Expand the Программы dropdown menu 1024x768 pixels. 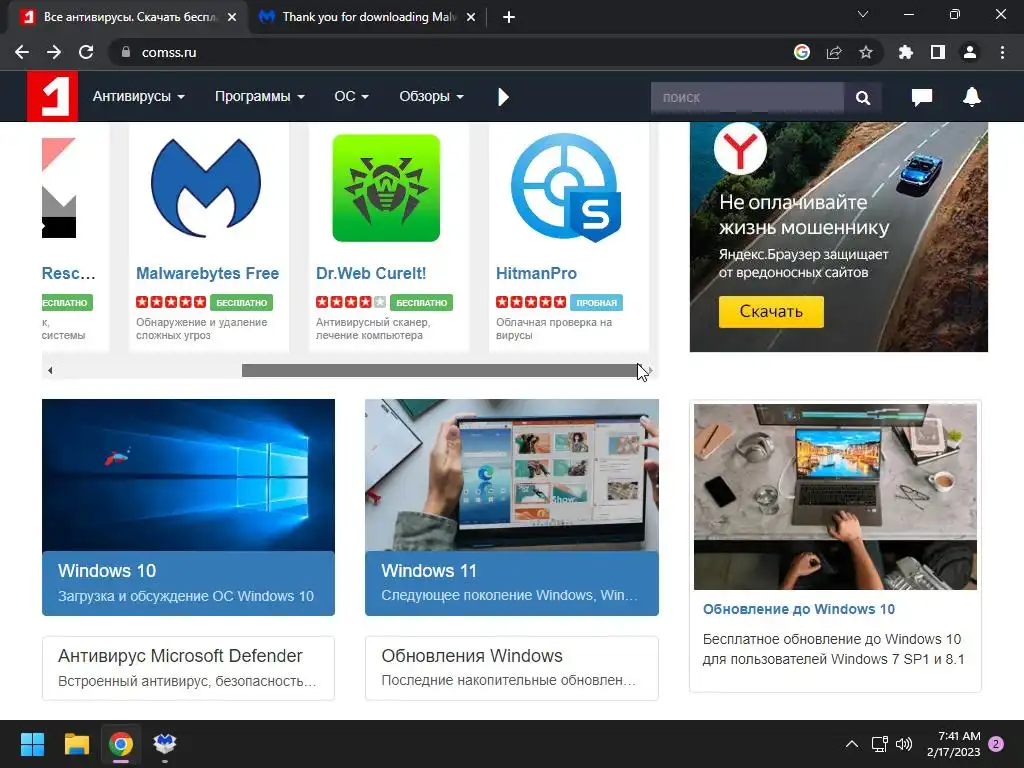tap(260, 97)
